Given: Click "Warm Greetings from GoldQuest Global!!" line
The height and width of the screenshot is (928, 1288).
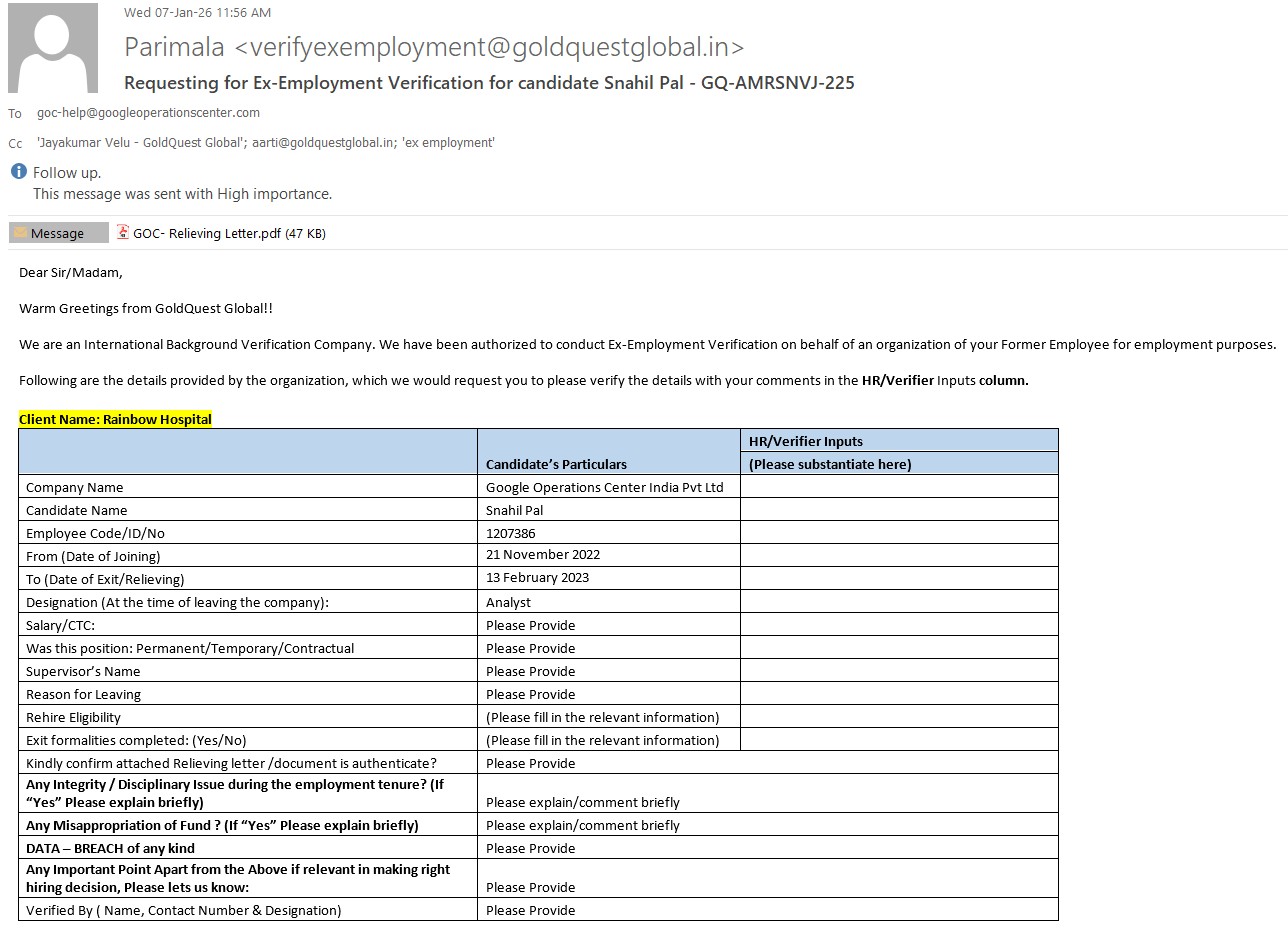Looking at the screenshot, I should tap(146, 309).
